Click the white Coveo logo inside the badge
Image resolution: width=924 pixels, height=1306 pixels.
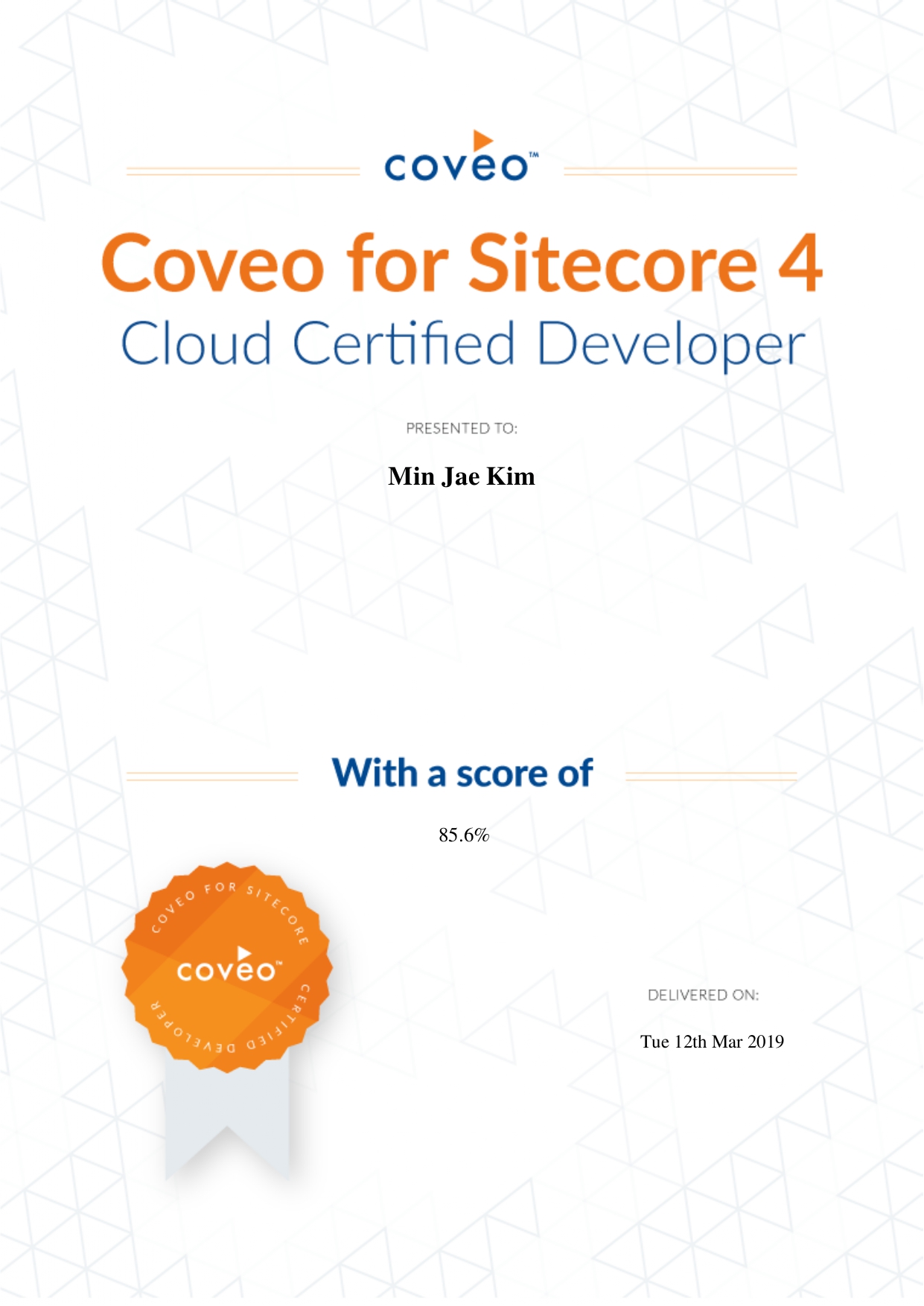point(229,965)
